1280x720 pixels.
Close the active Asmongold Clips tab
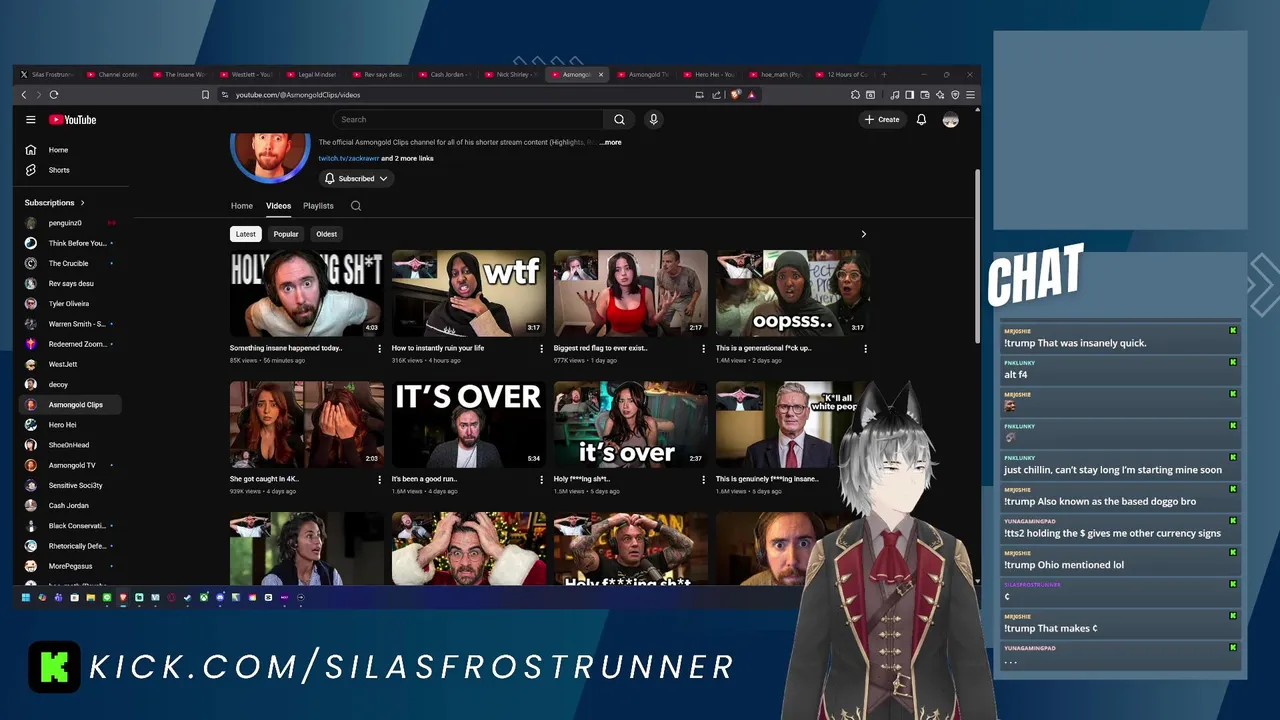pyautogui.click(x=601, y=74)
